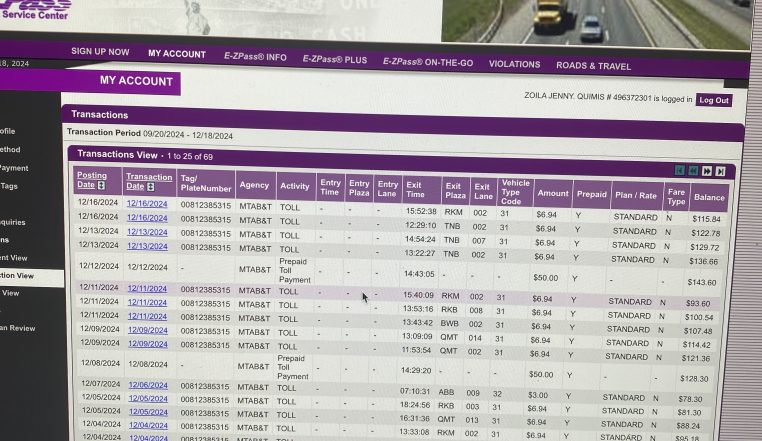
Task: Sort using the Transaction Date sort icon
Action: (x=151, y=187)
